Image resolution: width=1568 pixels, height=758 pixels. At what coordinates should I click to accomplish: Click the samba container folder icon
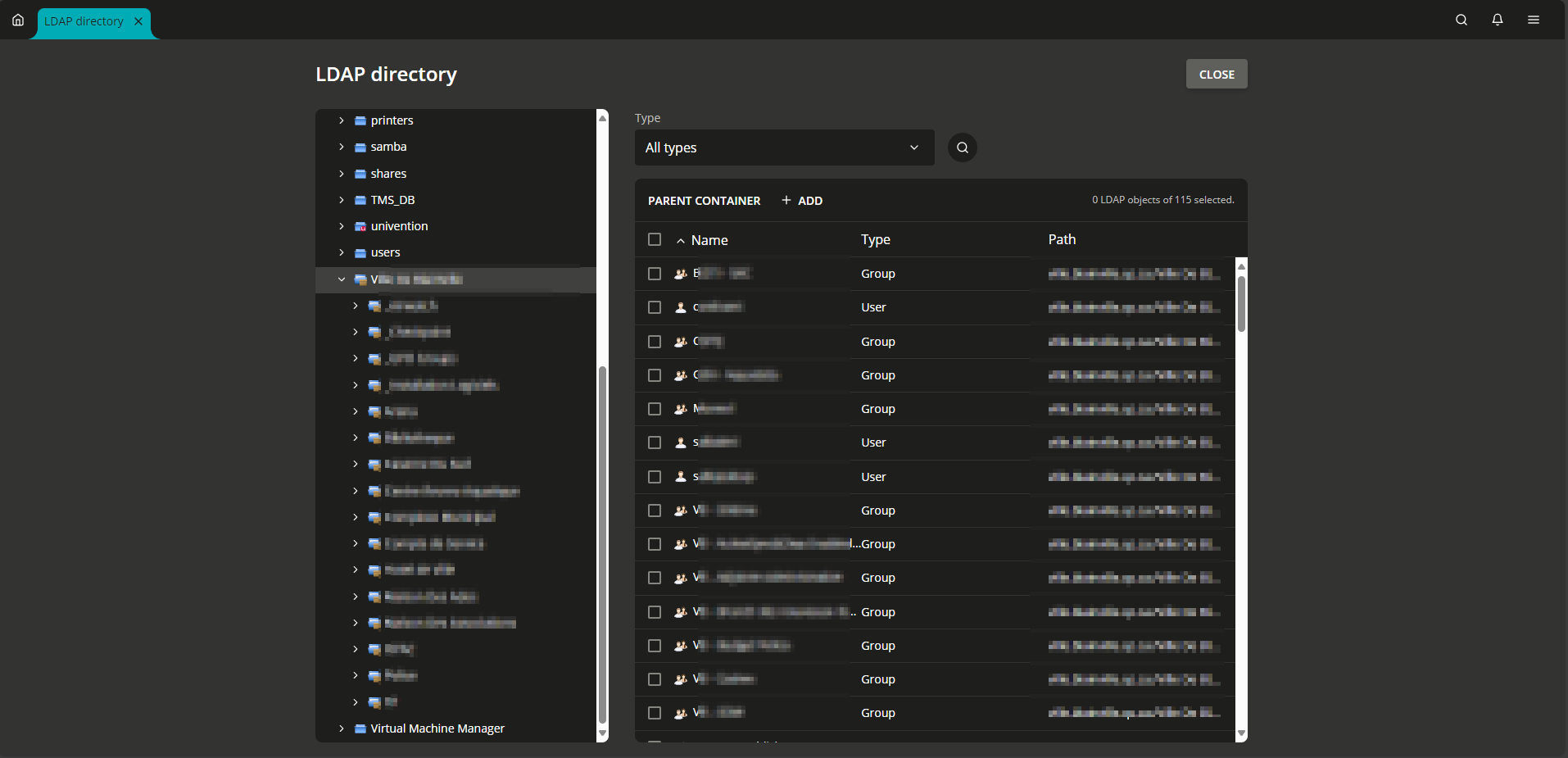point(360,148)
